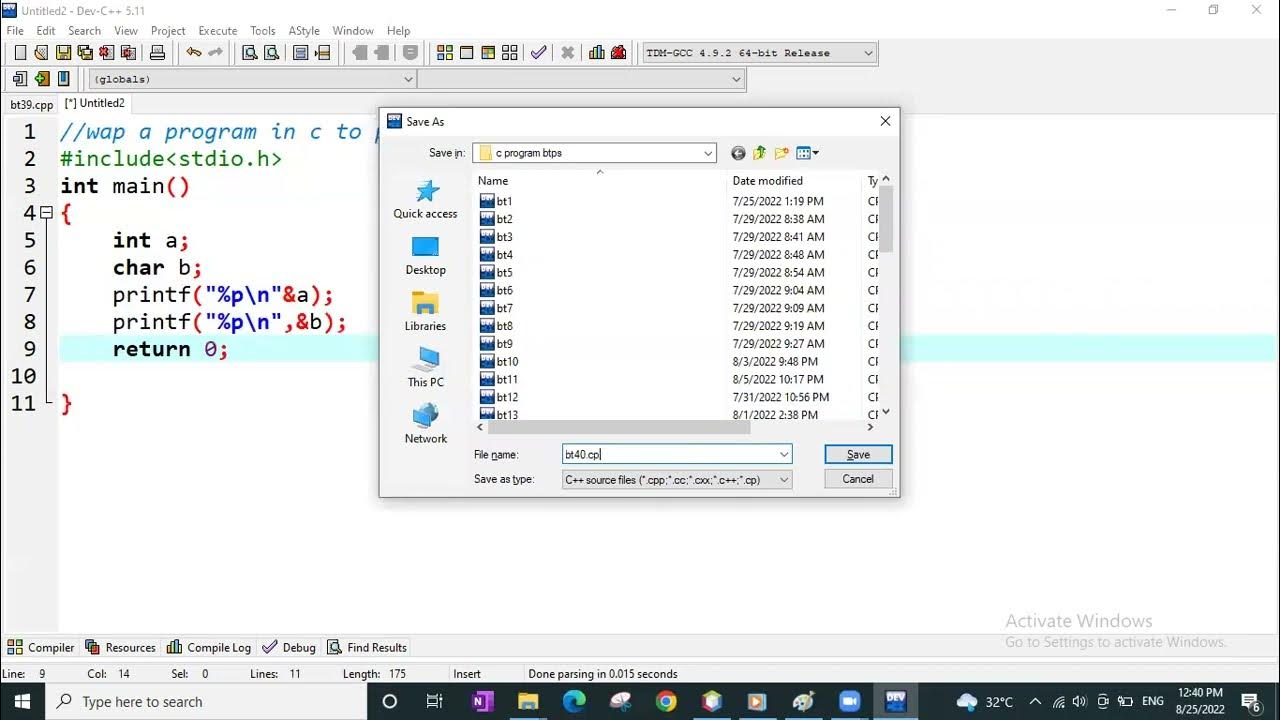Click the bar chart profile icon
Image resolution: width=1280 pixels, height=720 pixels.
tap(597, 53)
